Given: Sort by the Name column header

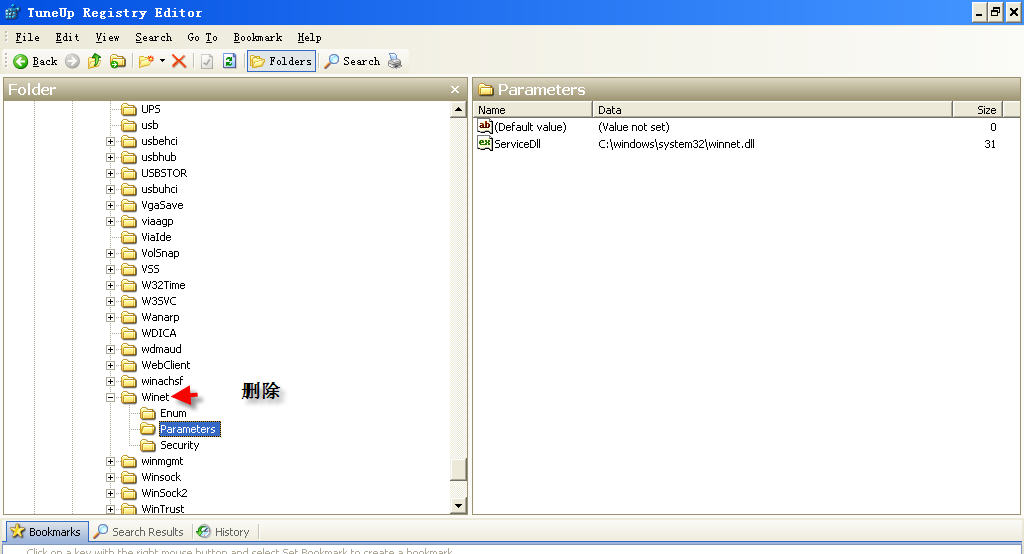Looking at the screenshot, I should click(533, 110).
